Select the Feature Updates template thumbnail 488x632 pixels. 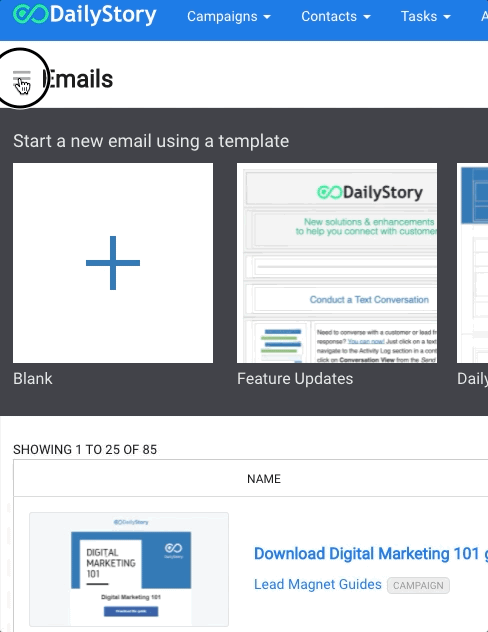pyautogui.click(x=337, y=263)
